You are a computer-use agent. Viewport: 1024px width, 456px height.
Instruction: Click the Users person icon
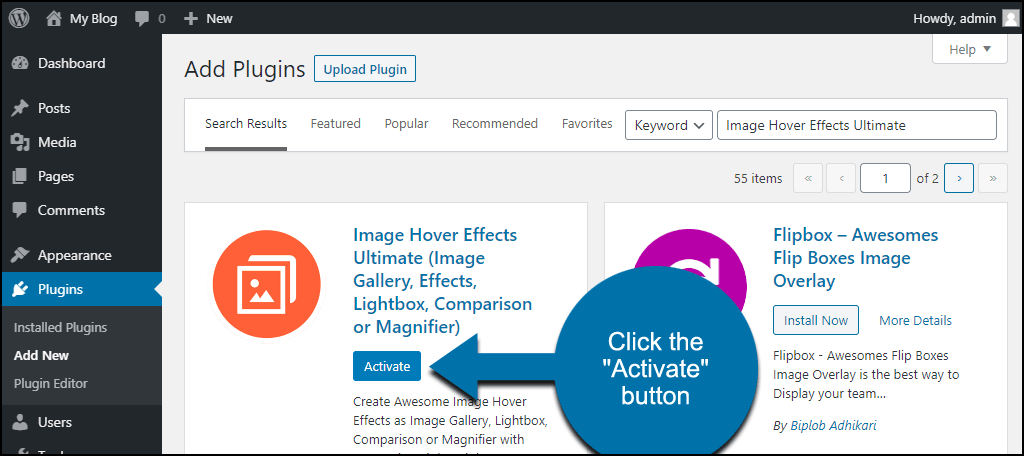point(20,423)
